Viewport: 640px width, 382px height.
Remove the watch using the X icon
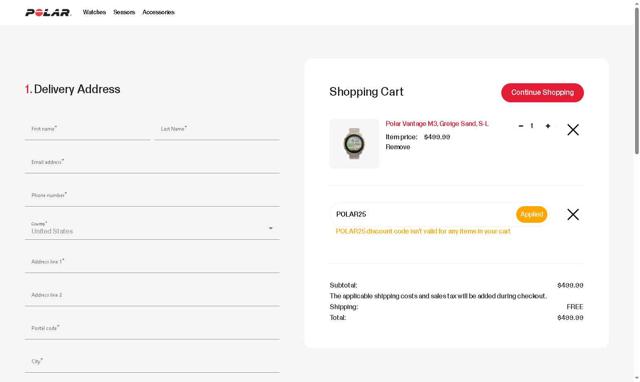coord(573,130)
